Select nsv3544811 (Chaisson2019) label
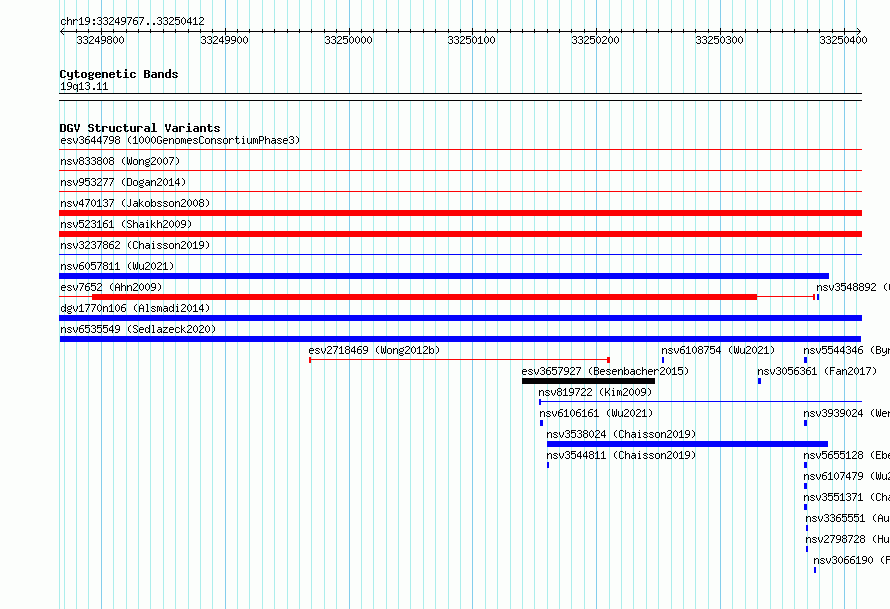 (x=621, y=455)
